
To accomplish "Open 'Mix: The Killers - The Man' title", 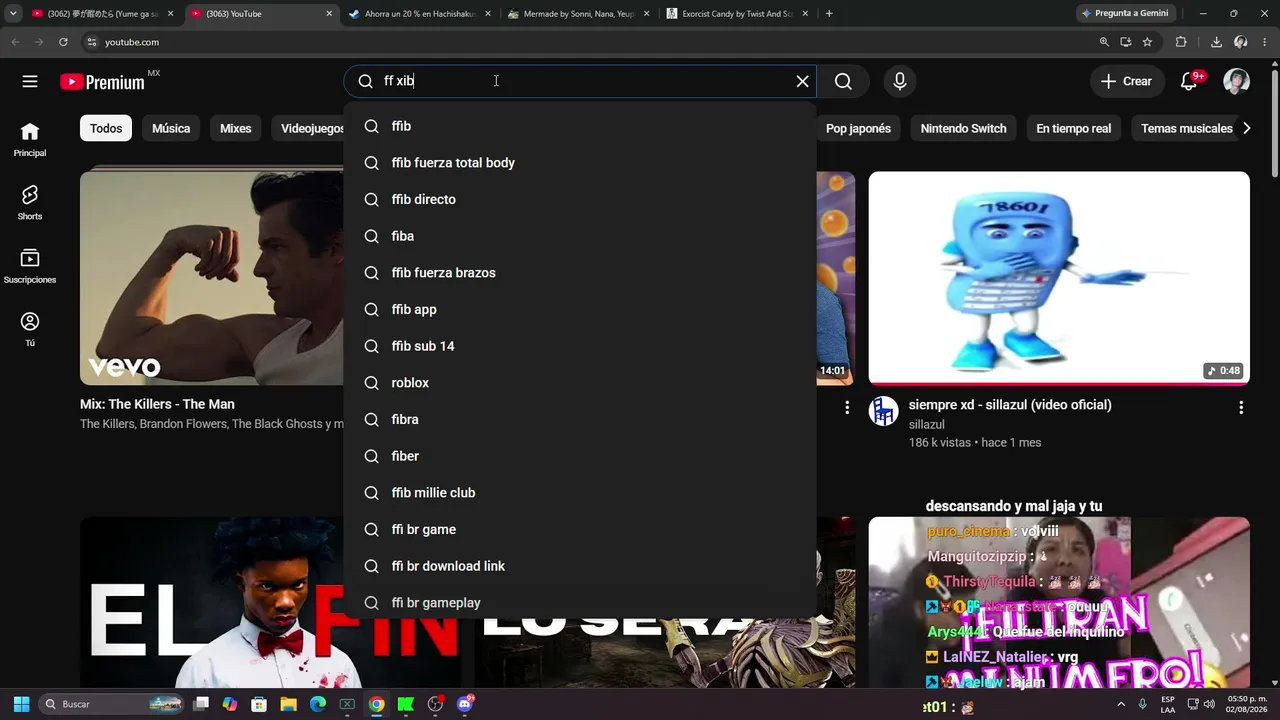I will point(157,404).
